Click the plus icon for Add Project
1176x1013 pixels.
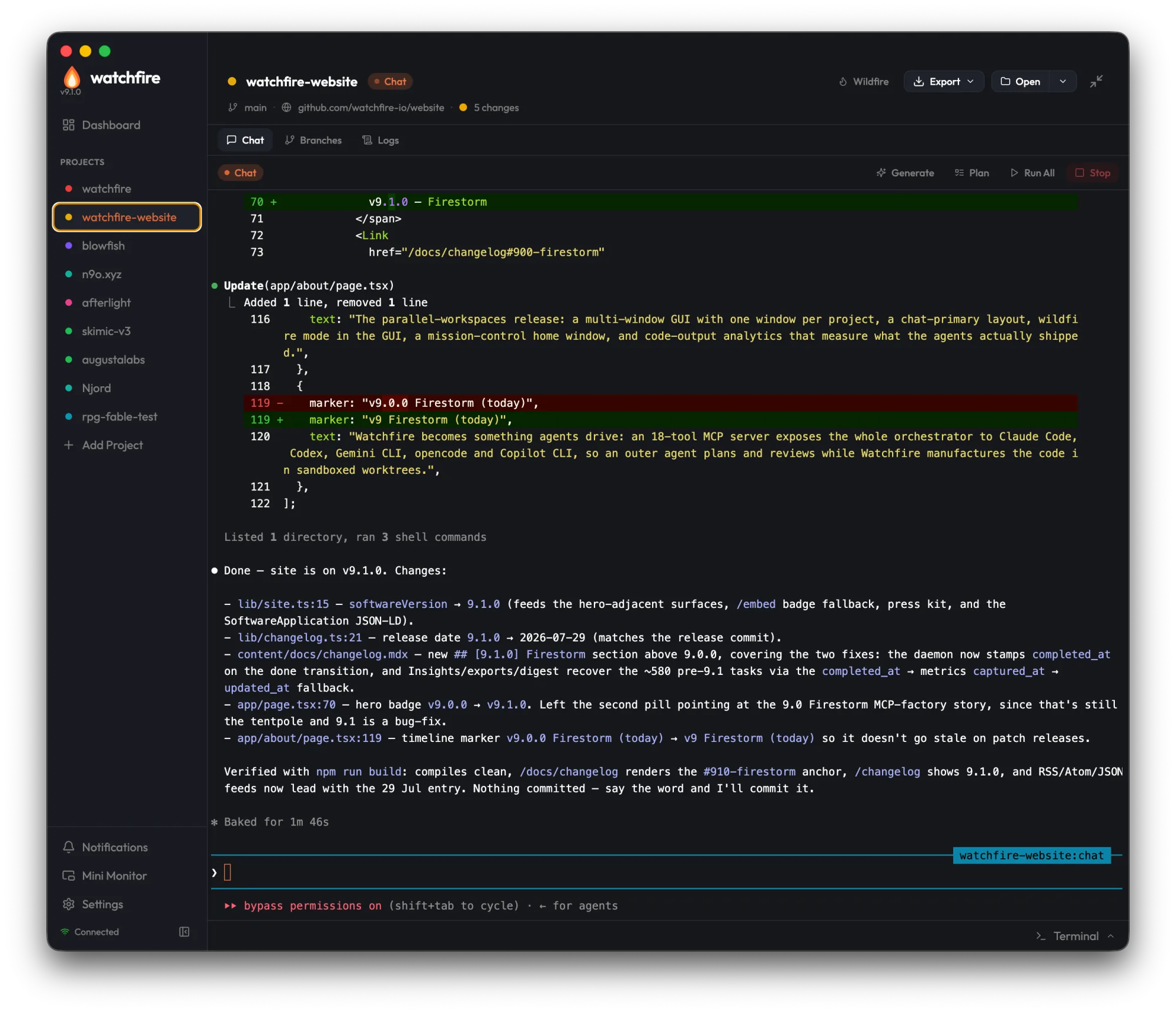(69, 445)
